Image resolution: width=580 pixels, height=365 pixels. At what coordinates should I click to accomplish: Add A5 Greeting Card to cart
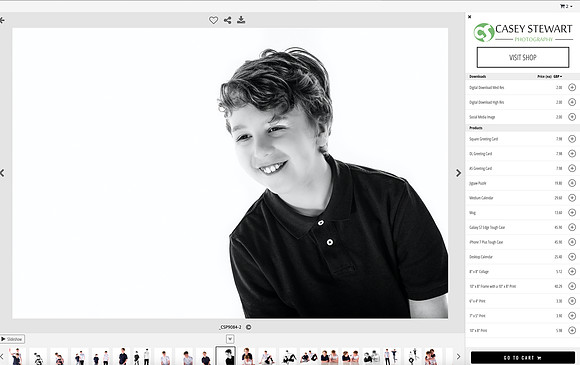point(572,168)
